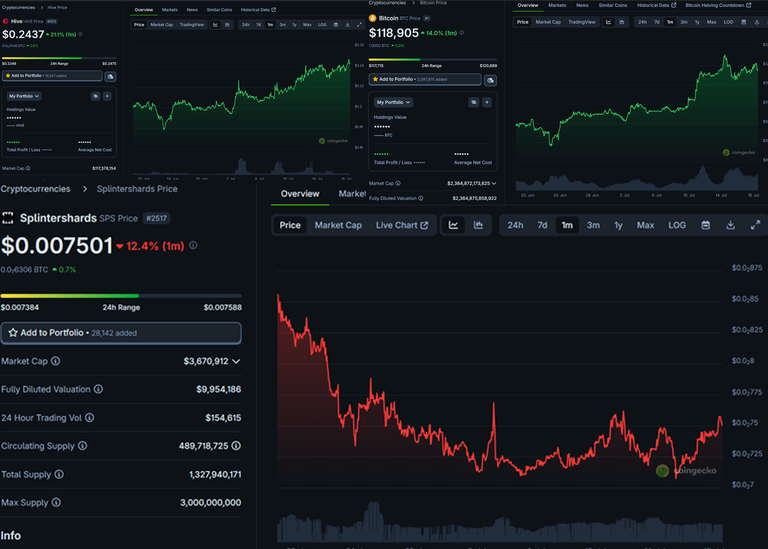The width and height of the screenshot is (768, 549).
Task: Hide holdings with eye icon in Hive portfolio
Action: tap(95, 96)
